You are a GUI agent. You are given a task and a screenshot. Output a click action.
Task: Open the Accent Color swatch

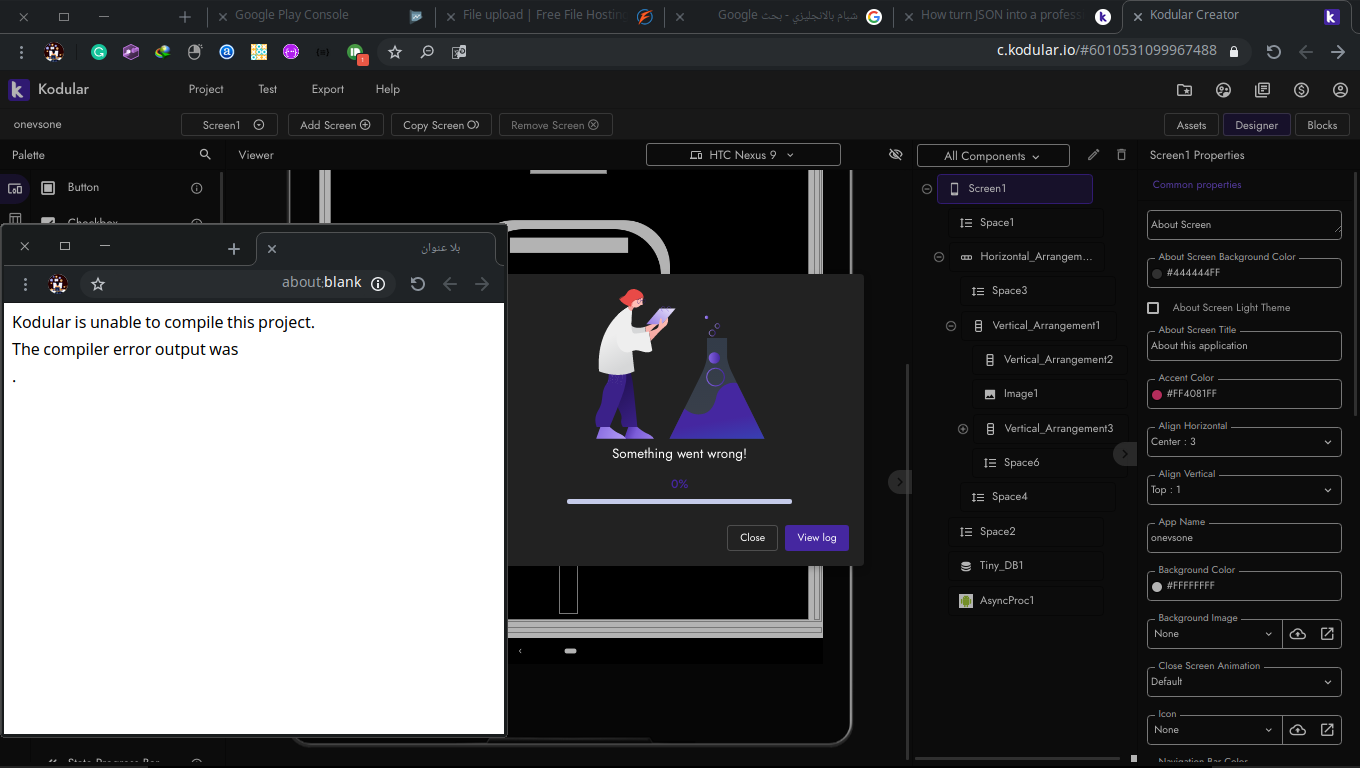point(1159,393)
